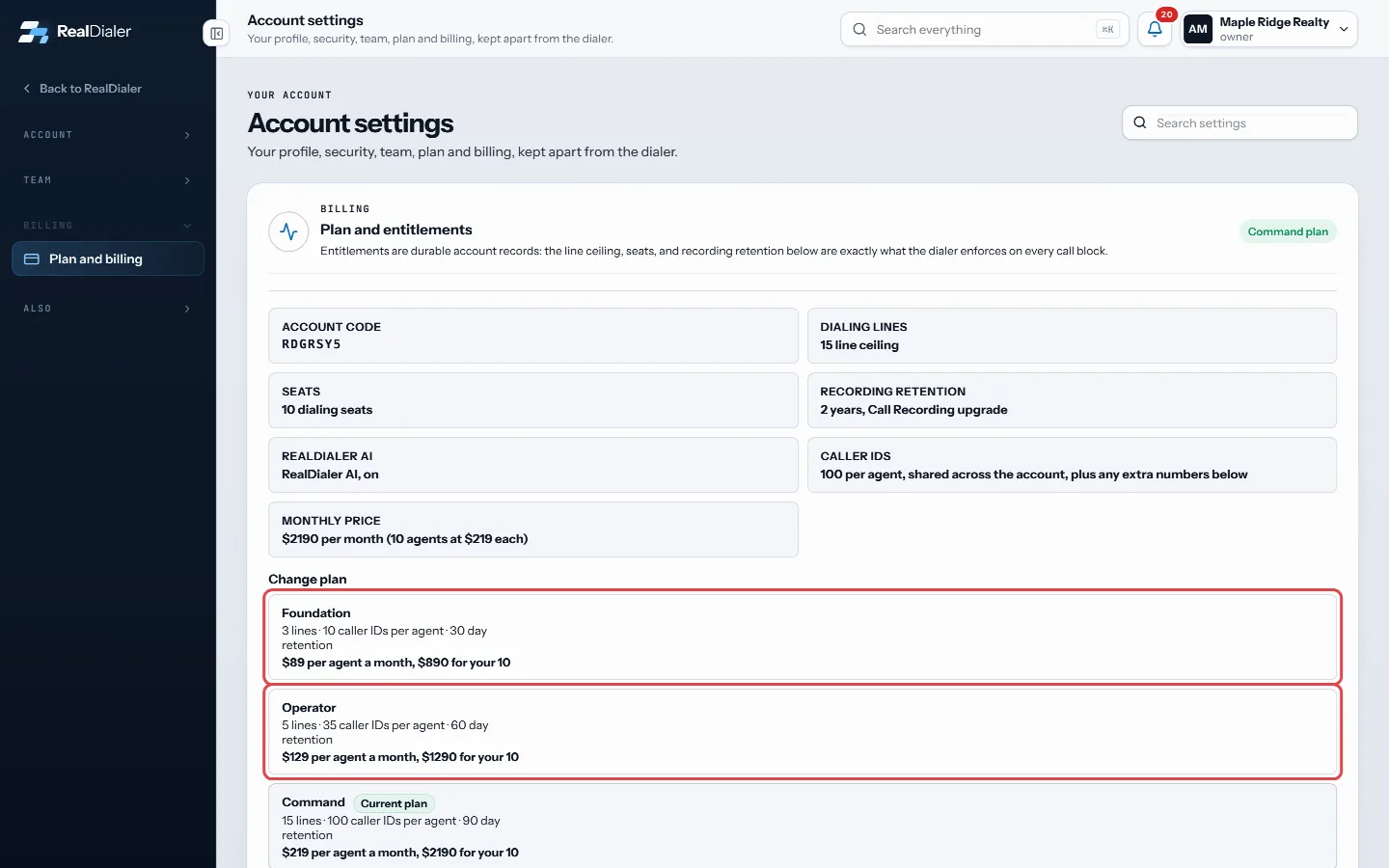Click the magnifier in Search everything
The image size is (1389, 868).
tap(859, 29)
